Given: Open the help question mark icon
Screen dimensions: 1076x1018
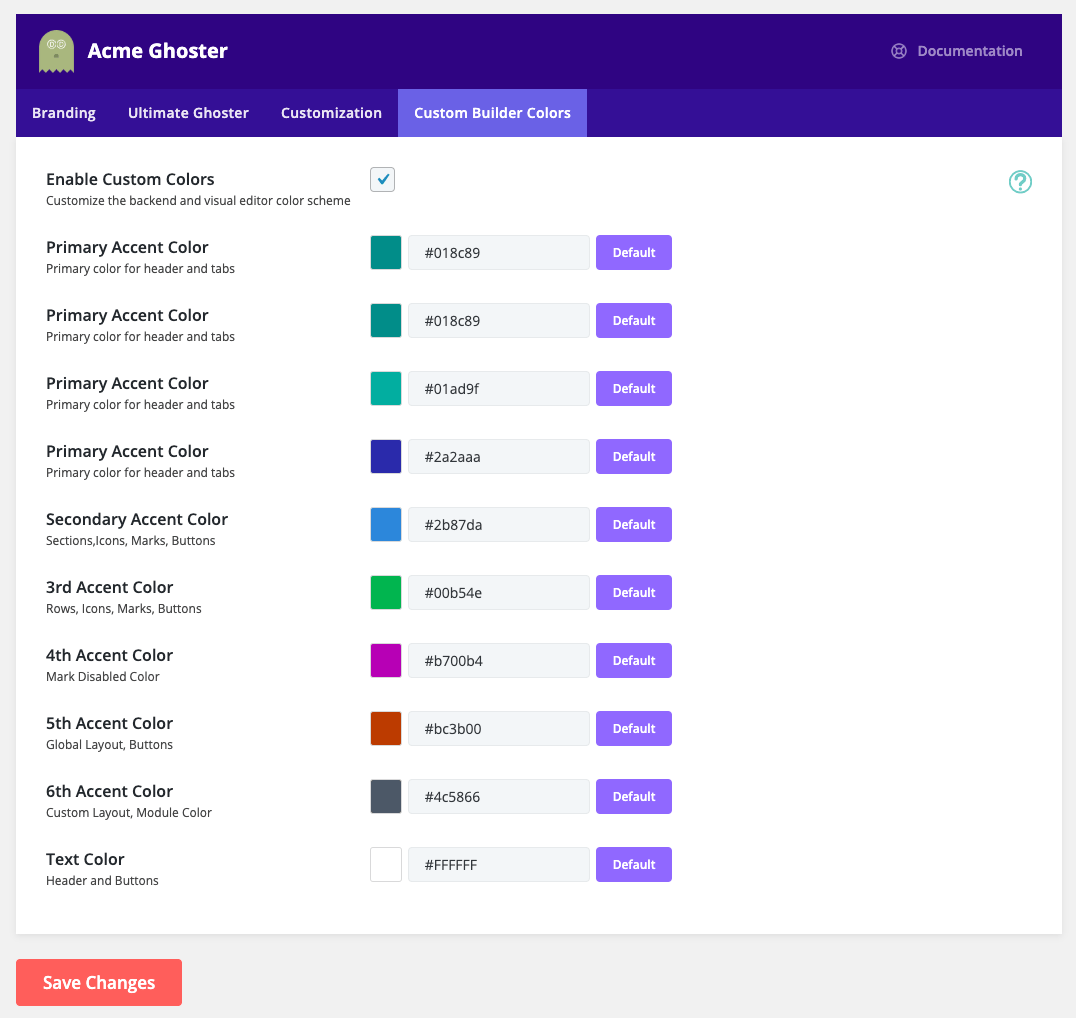Looking at the screenshot, I should (1020, 182).
